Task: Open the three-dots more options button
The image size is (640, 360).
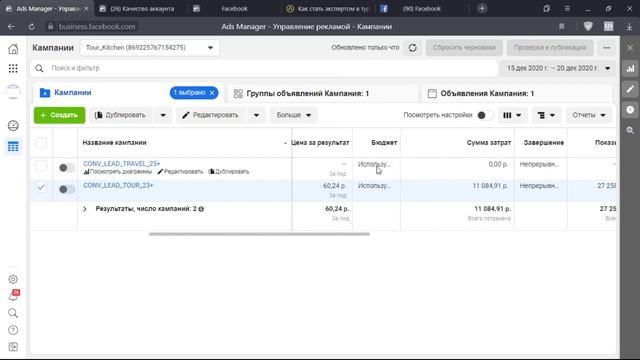Action: pos(607,48)
